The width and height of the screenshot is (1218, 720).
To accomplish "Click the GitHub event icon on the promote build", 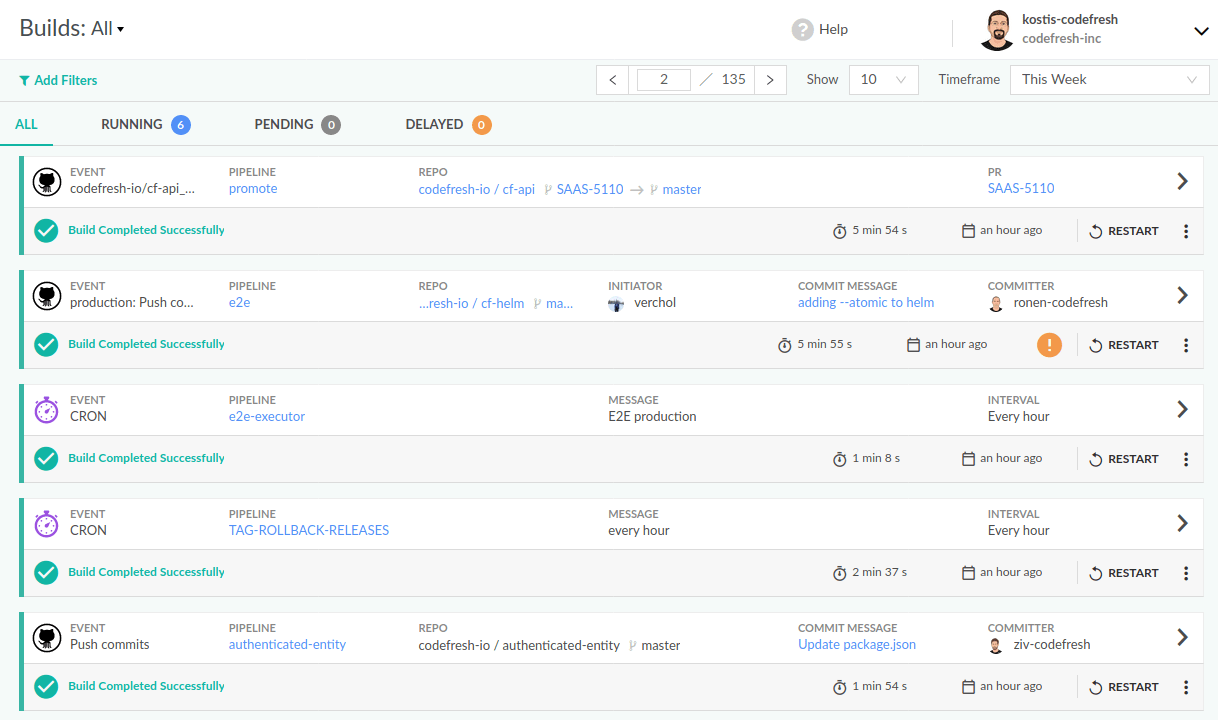I will (46, 181).
